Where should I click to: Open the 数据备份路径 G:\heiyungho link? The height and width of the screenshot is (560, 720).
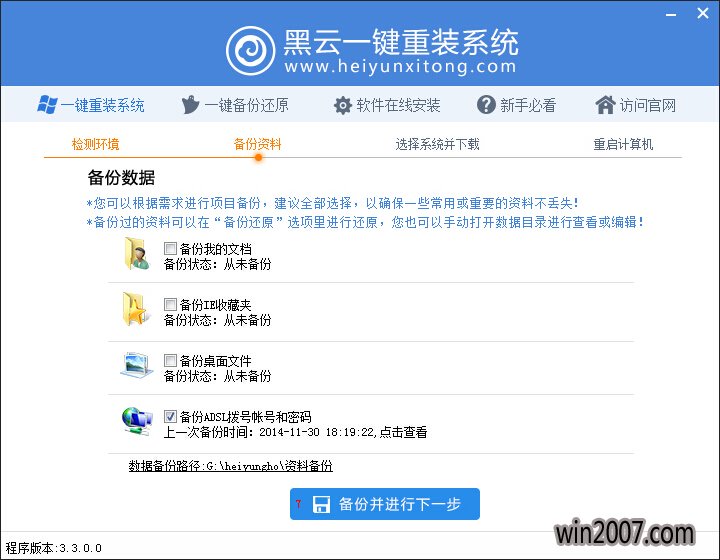(x=231, y=465)
